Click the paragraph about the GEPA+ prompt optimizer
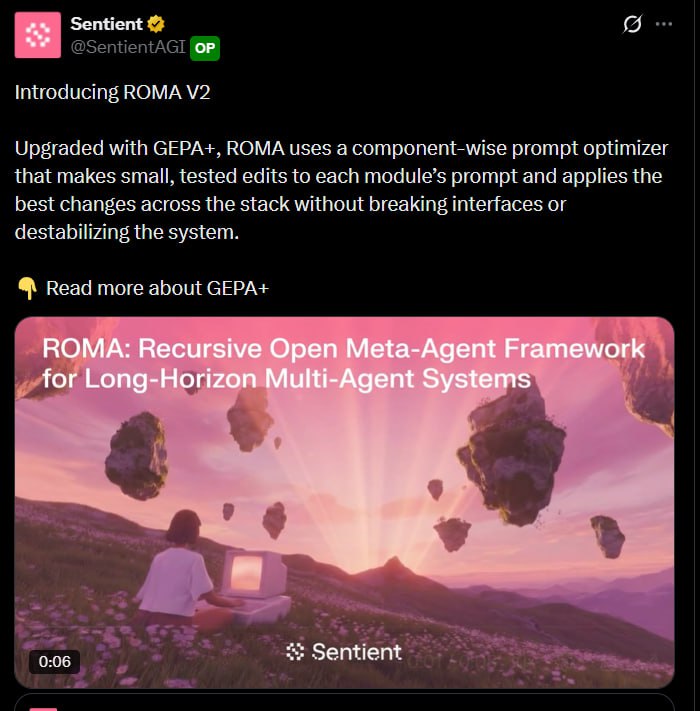The image size is (700, 711). (341, 190)
